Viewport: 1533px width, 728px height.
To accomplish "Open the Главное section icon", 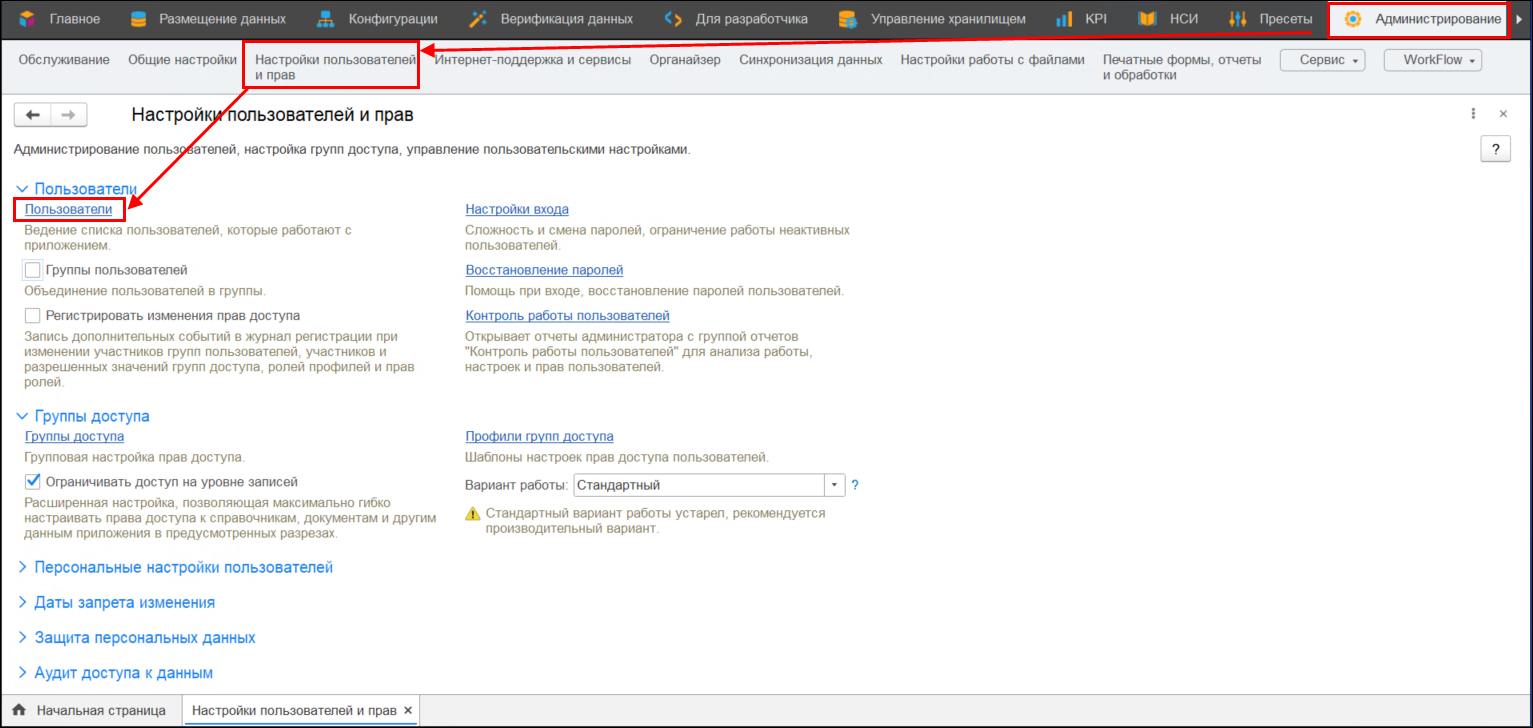I will click(27, 19).
